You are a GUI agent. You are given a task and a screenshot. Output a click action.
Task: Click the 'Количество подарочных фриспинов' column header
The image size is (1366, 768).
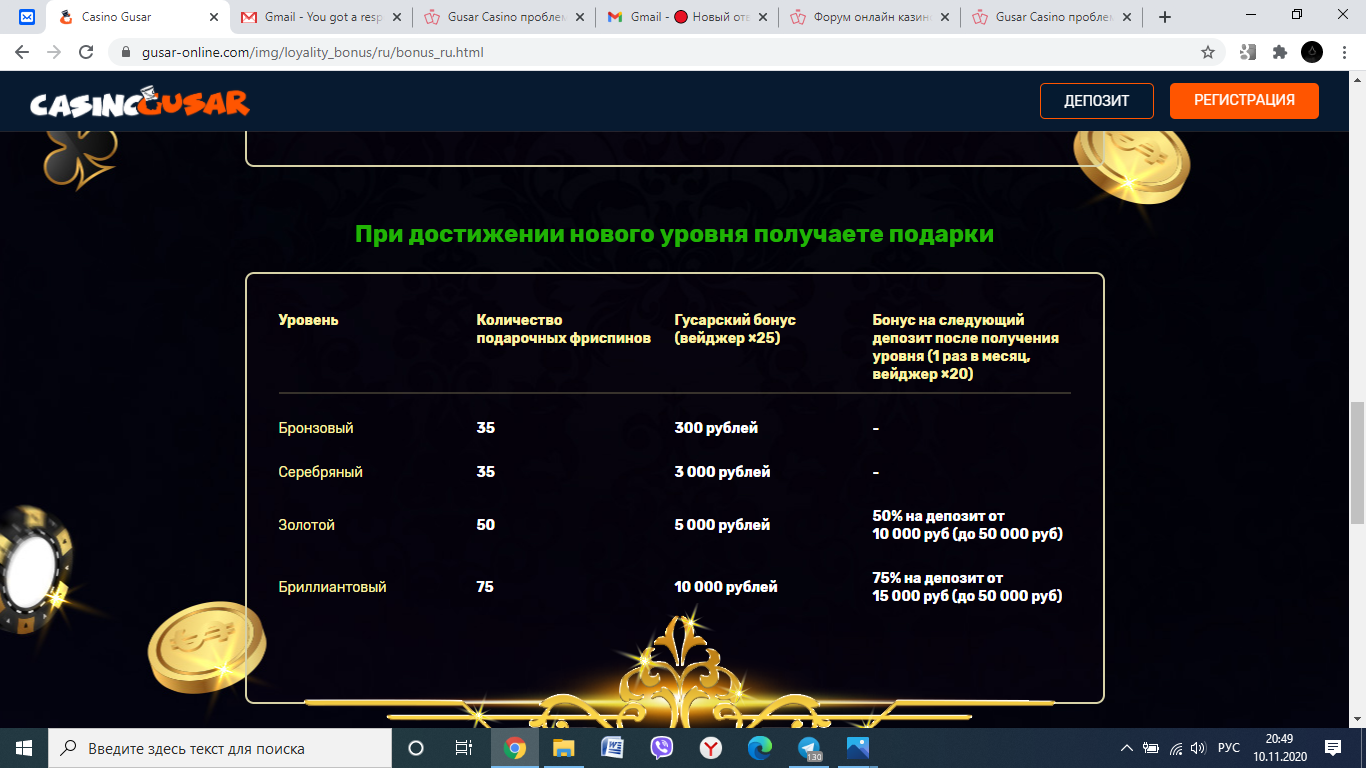coord(564,329)
